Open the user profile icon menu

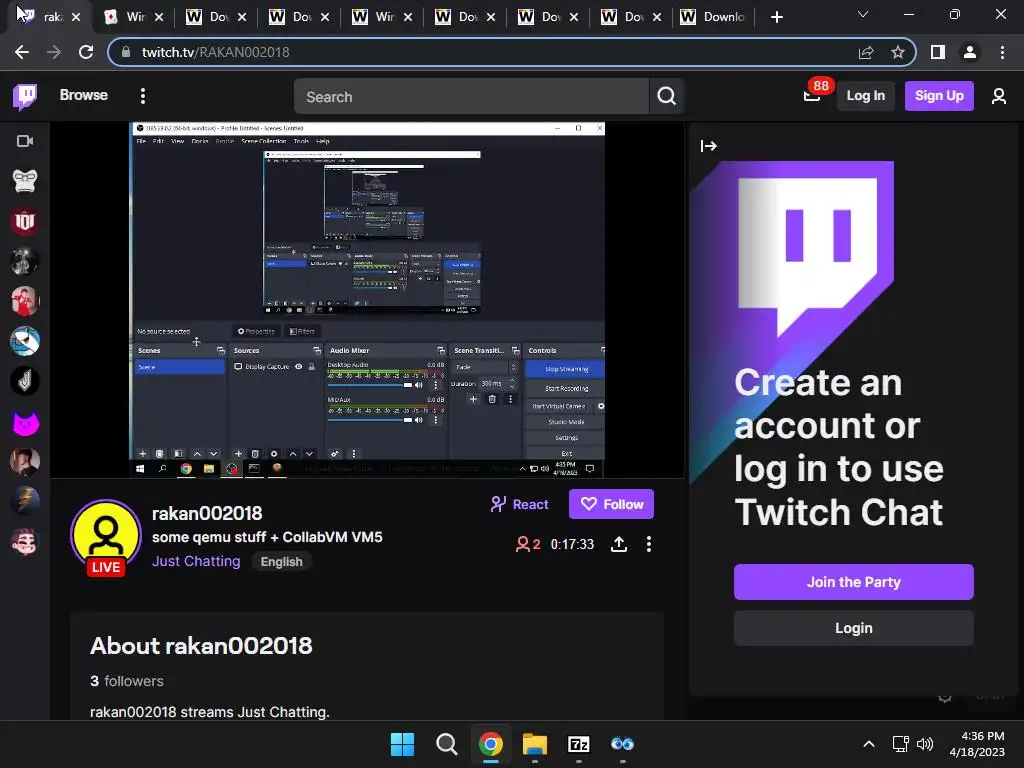click(x=998, y=97)
